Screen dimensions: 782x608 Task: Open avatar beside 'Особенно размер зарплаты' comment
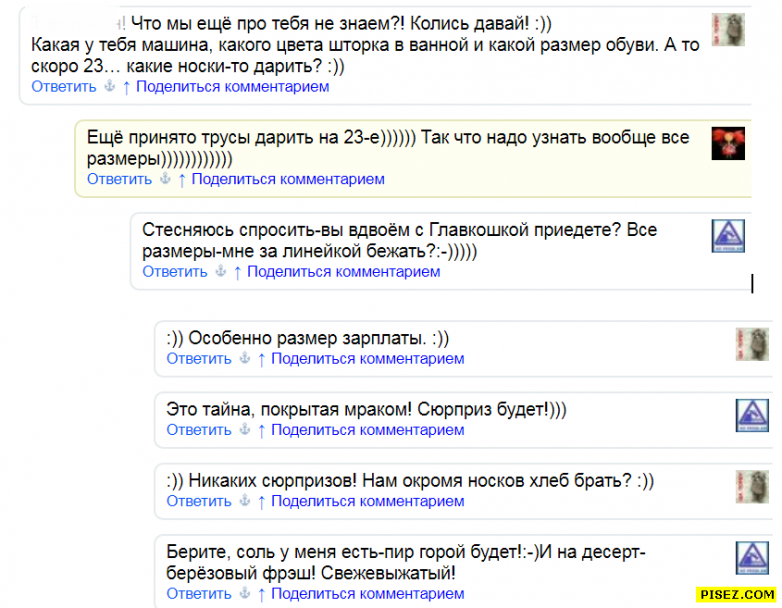coord(751,344)
